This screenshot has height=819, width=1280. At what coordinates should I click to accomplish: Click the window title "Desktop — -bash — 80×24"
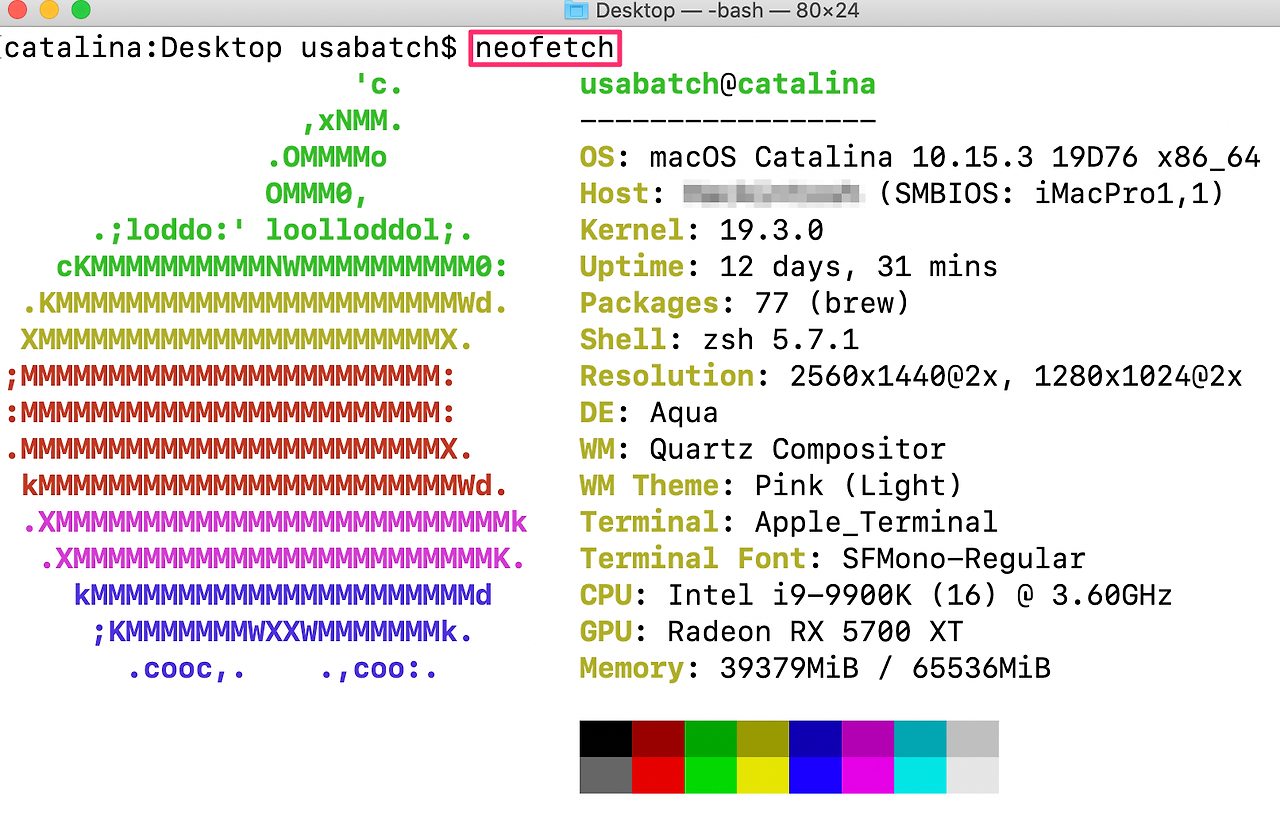(727, 11)
